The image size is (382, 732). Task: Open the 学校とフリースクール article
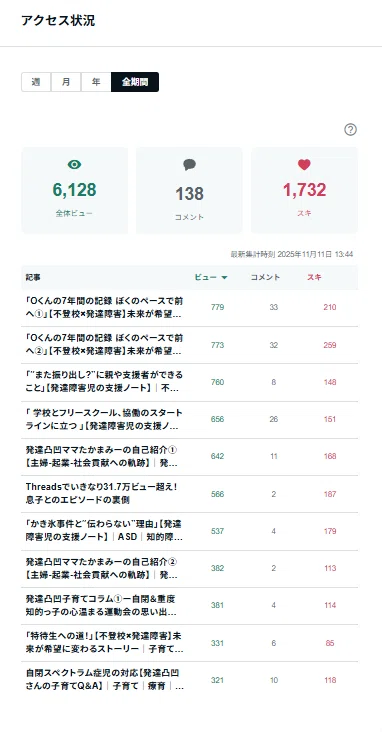coord(104,419)
